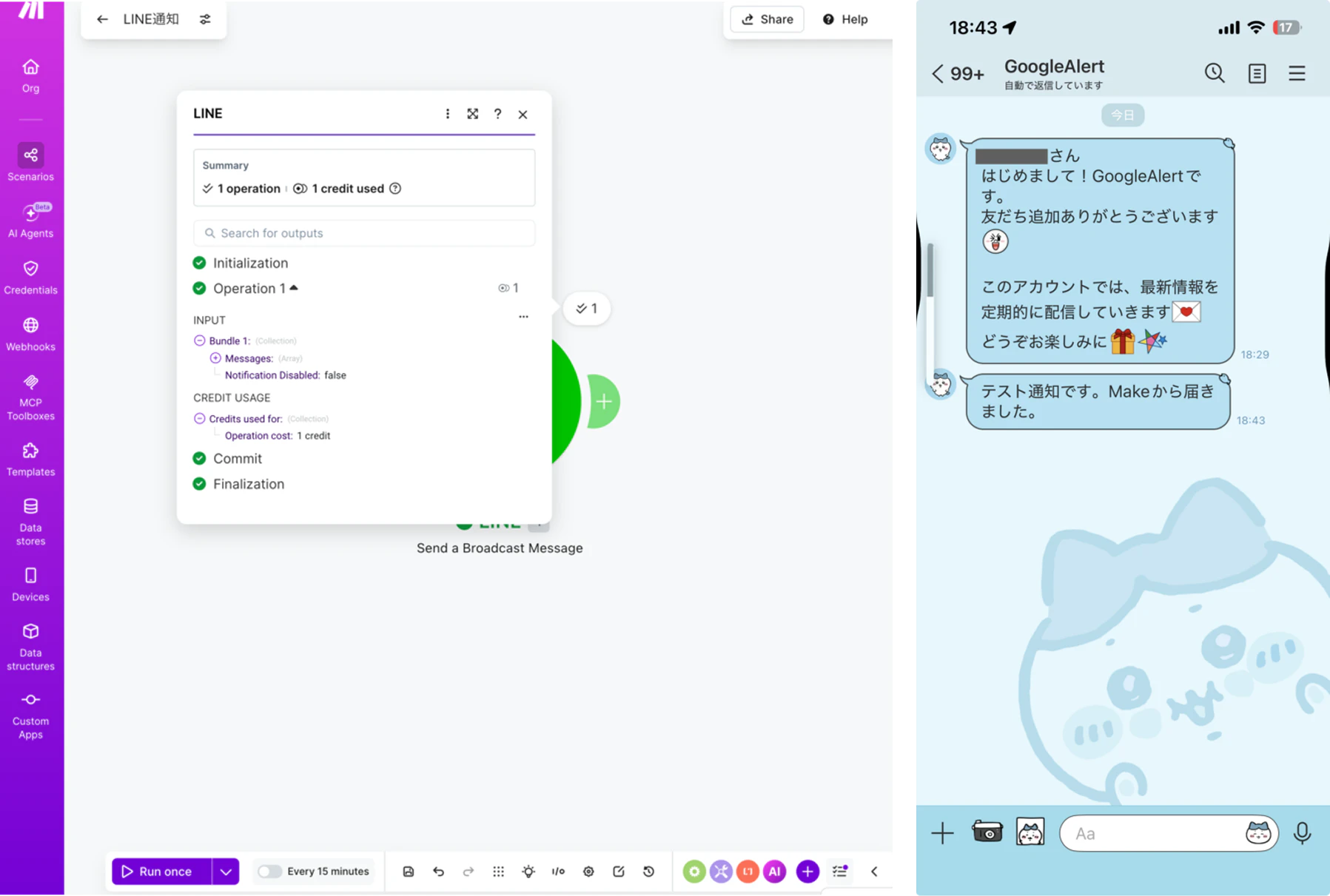
Task: Open the notes edit icon in toolbar
Action: click(x=619, y=872)
